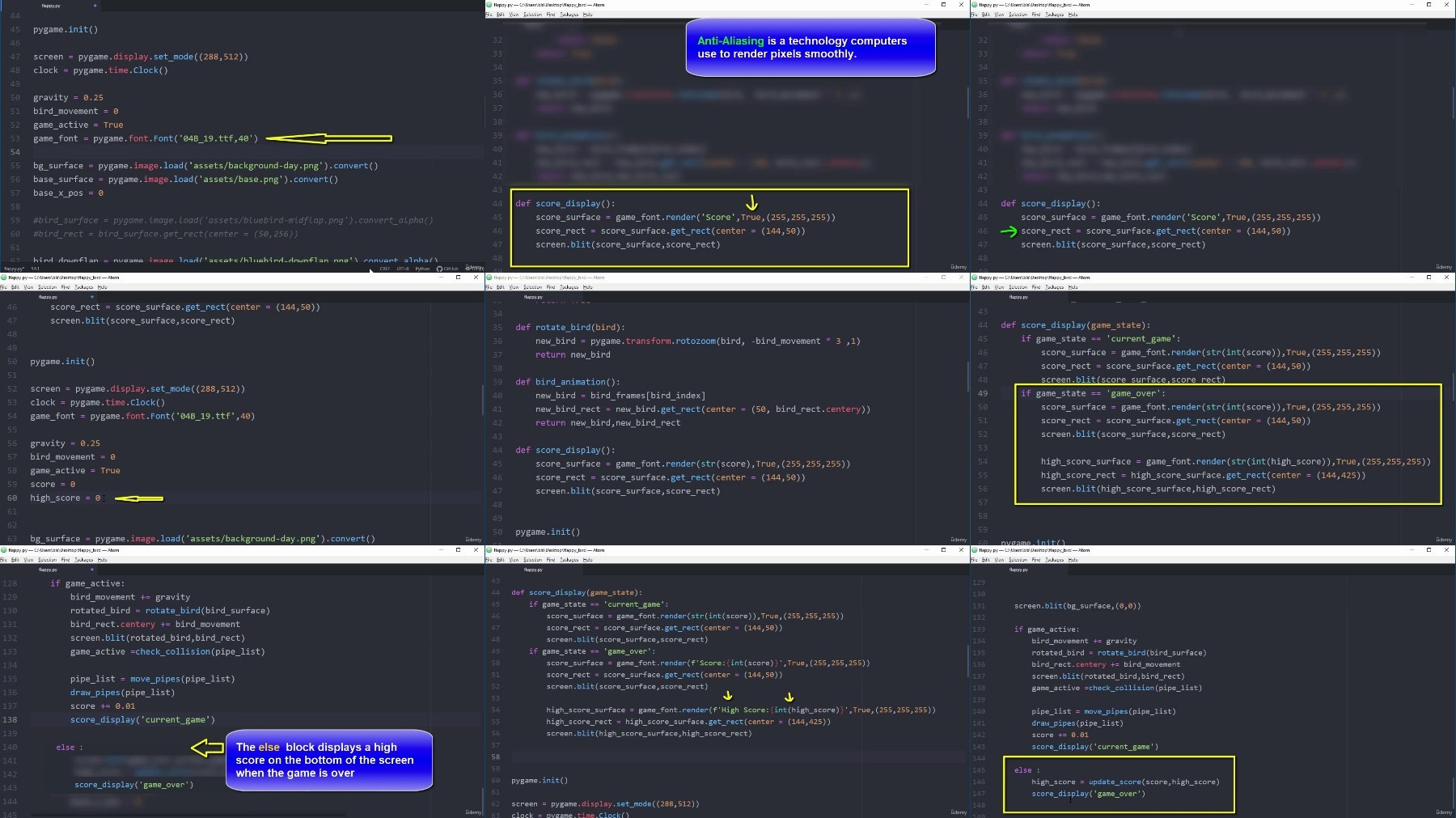
Task: Open Selection menu in window with rotate_bird function
Action: [x=532, y=287]
